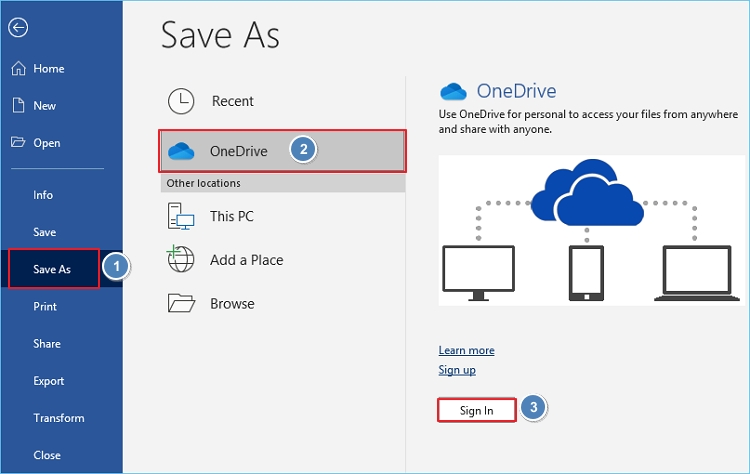Click the Browse label
The image size is (750, 474).
coord(232,304)
